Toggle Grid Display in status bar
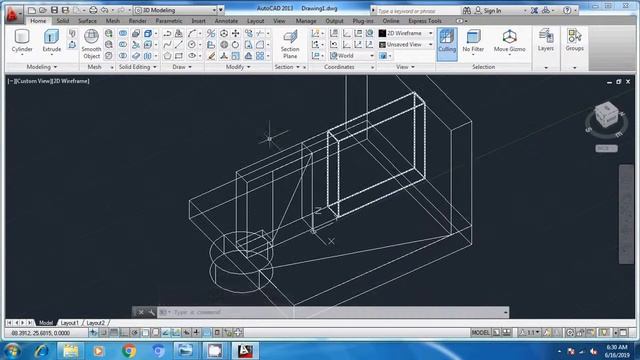 tap(114, 333)
